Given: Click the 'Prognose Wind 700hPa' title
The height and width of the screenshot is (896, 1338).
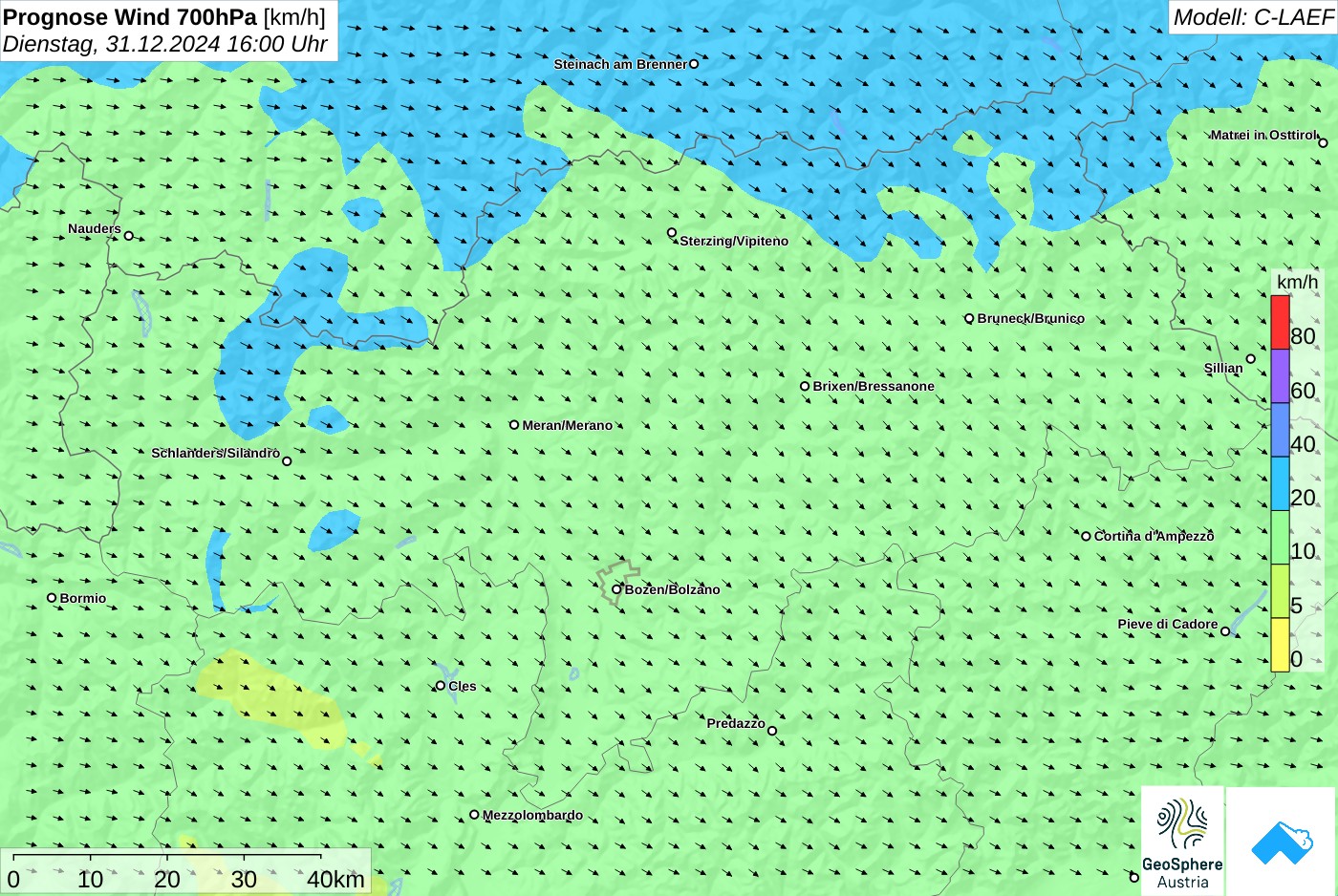Looking at the screenshot, I should (x=130, y=17).
